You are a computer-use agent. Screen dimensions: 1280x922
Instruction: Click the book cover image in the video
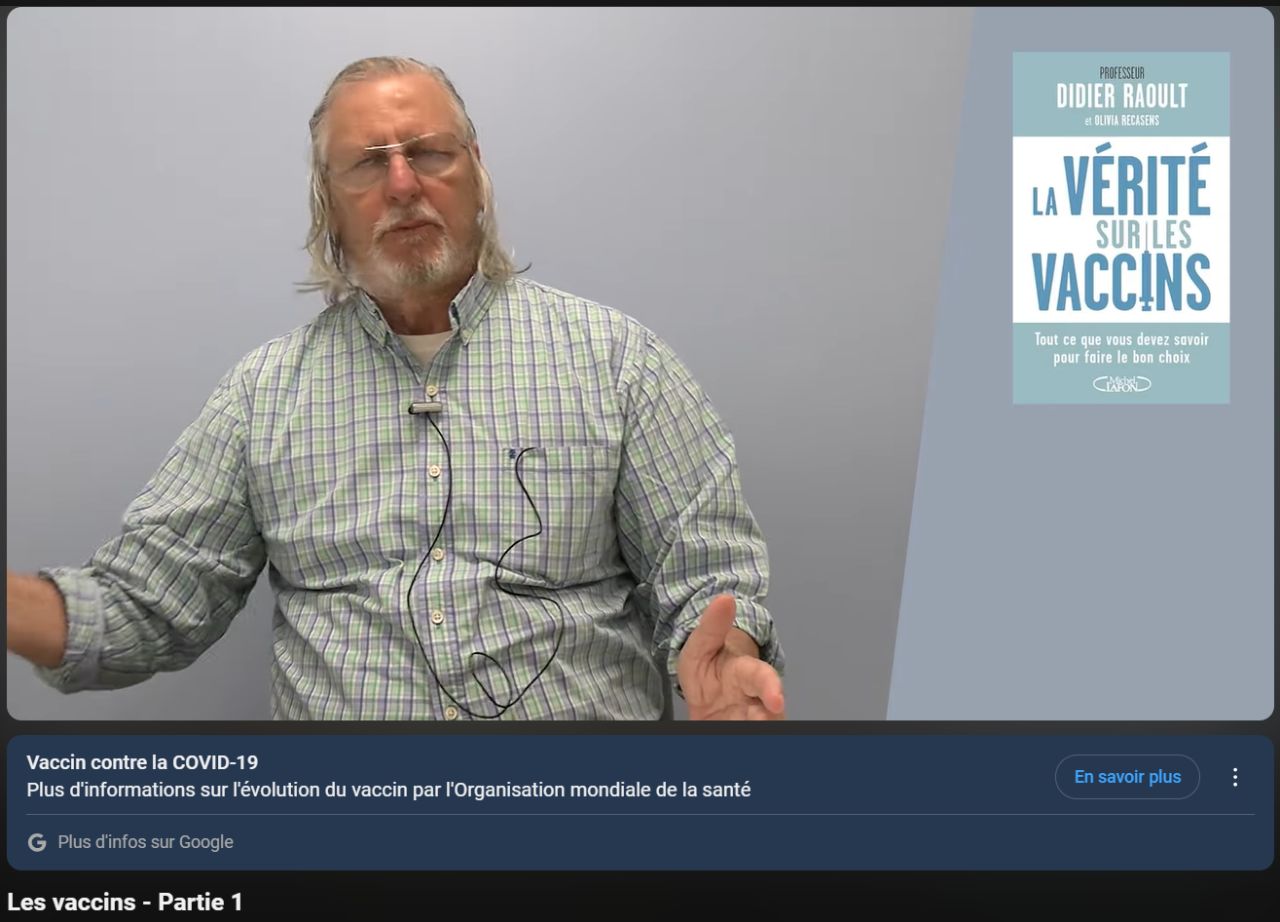[x=1121, y=228]
